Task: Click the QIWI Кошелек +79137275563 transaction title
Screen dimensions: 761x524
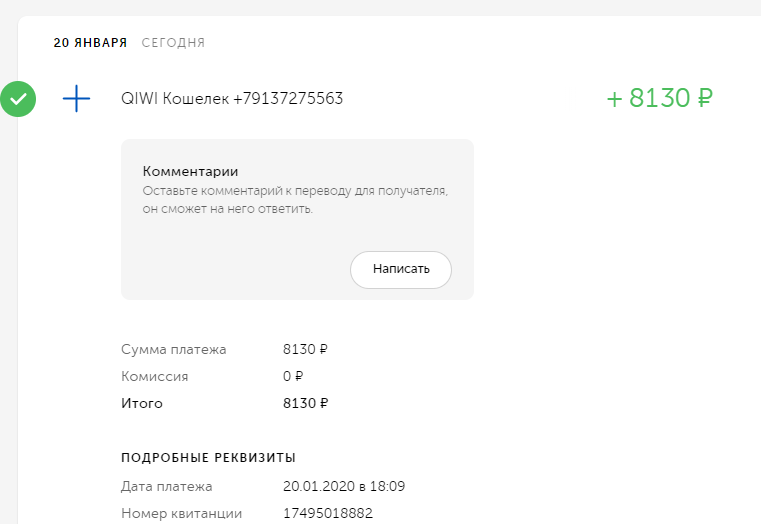Action: (x=232, y=99)
